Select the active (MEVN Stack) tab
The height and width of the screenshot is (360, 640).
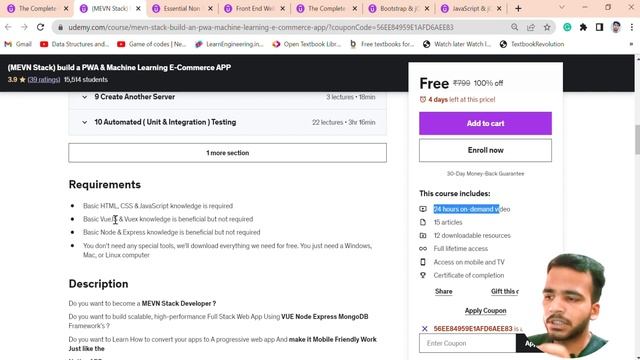point(109,9)
